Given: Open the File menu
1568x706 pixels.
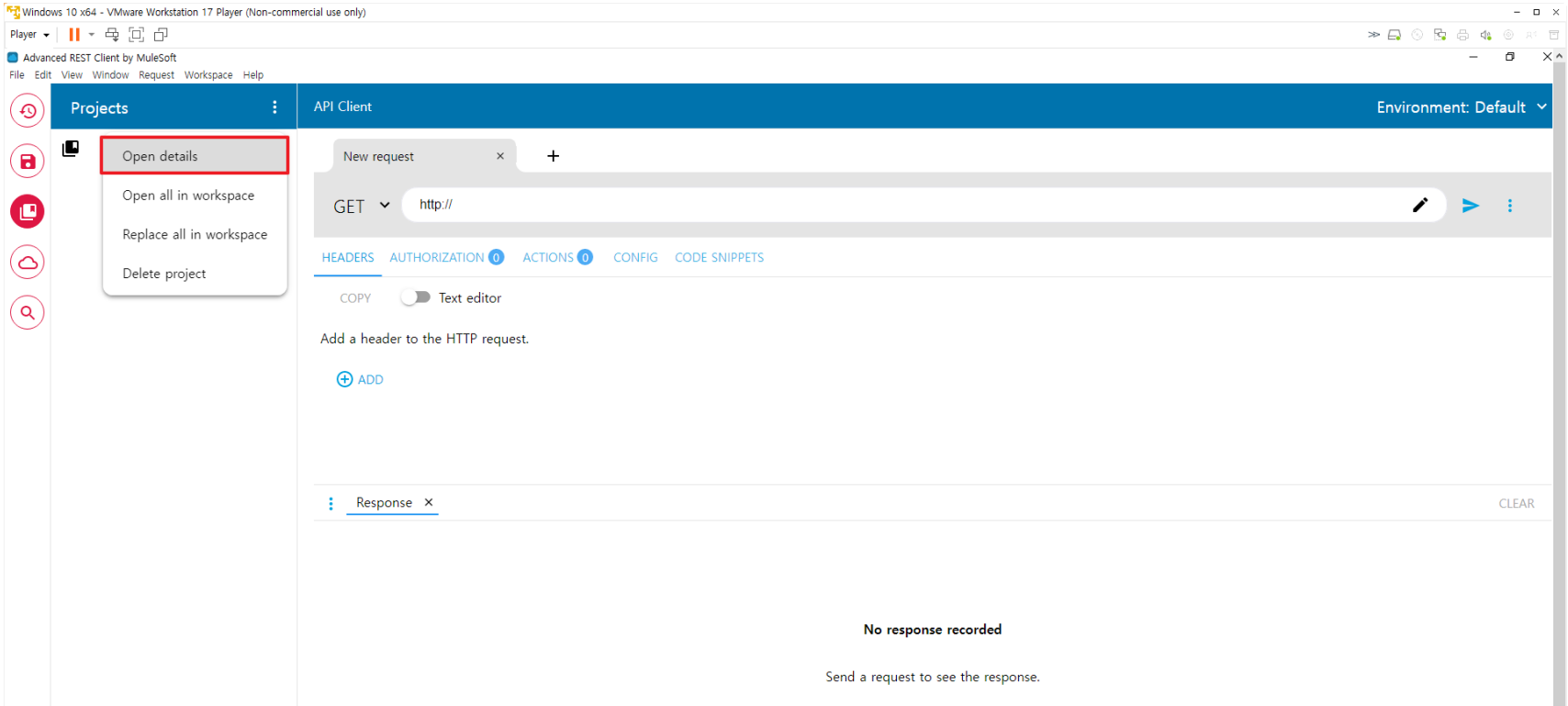Looking at the screenshot, I should coord(17,75).
